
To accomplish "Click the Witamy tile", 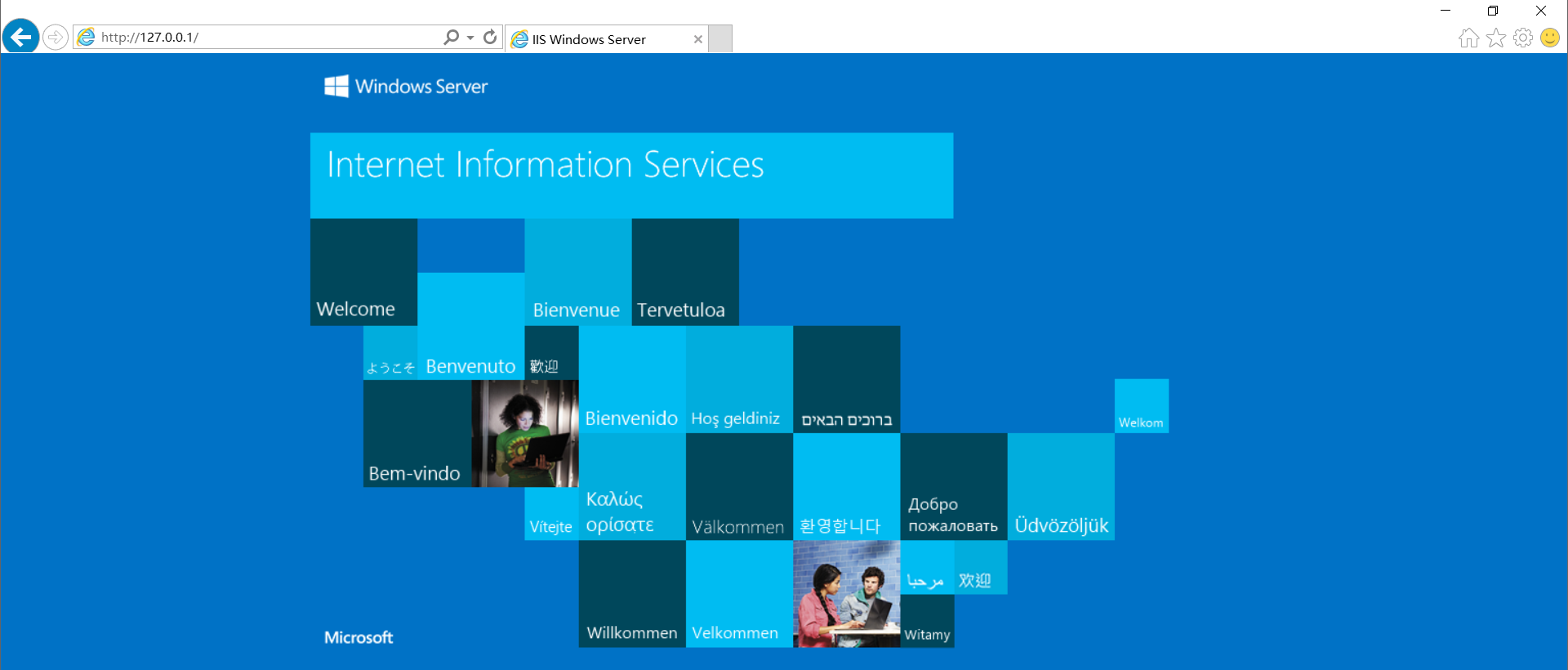I will click(927, 621).
